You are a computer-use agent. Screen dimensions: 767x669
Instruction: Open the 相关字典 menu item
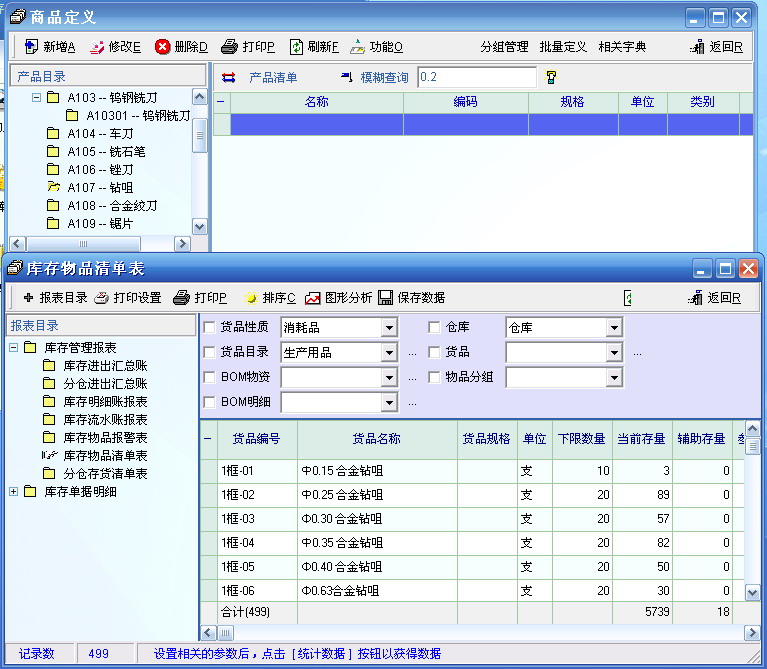[x=622, y=47]
